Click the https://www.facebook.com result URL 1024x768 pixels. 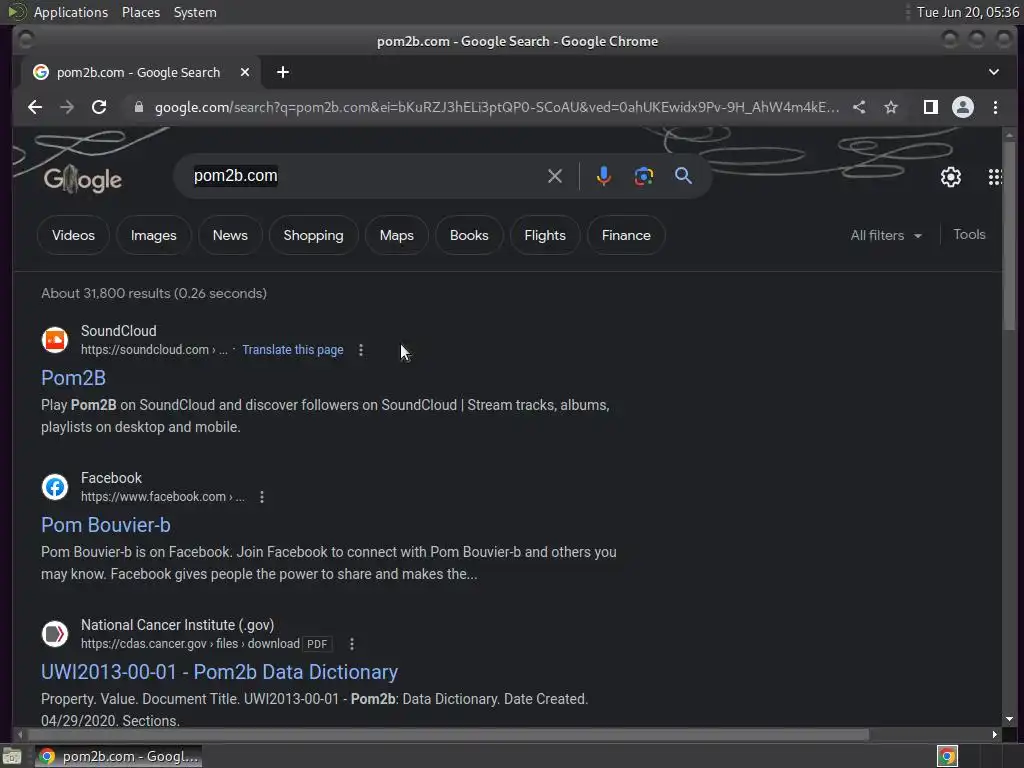pyautogui.click(x=163, y=496)
